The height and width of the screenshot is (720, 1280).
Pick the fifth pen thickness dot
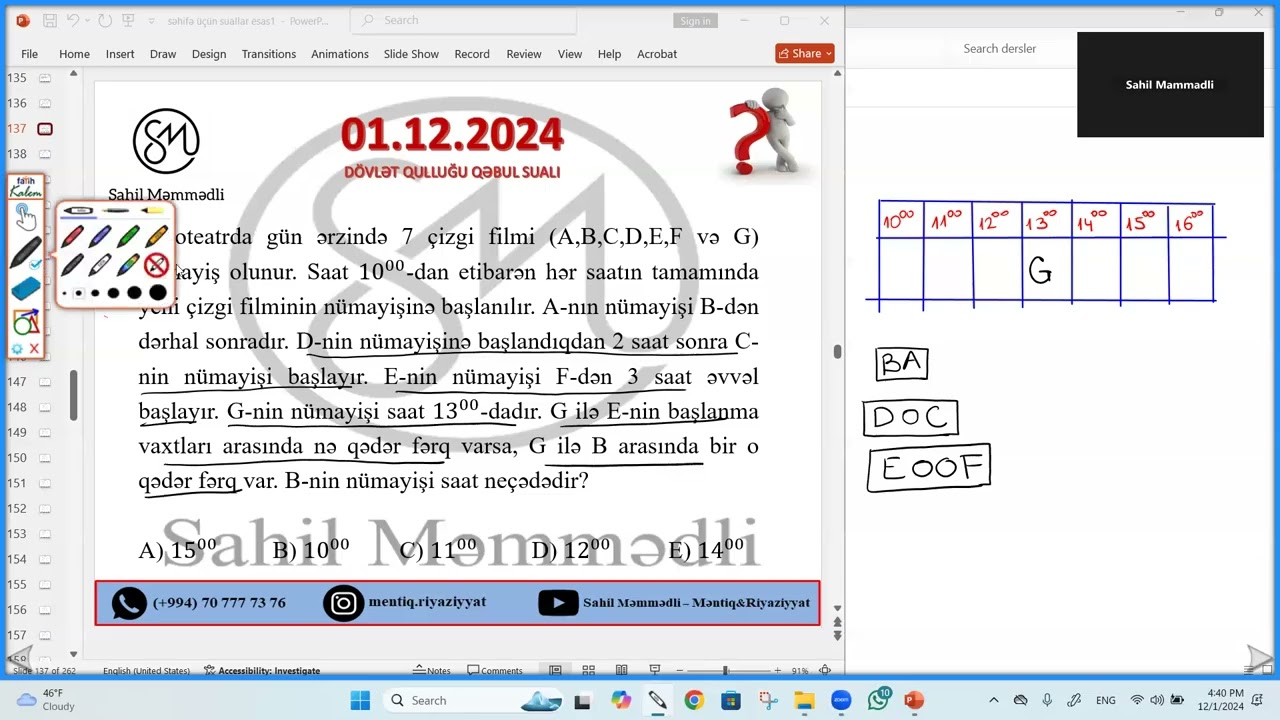pyautogui.click(x=134, y=293)
